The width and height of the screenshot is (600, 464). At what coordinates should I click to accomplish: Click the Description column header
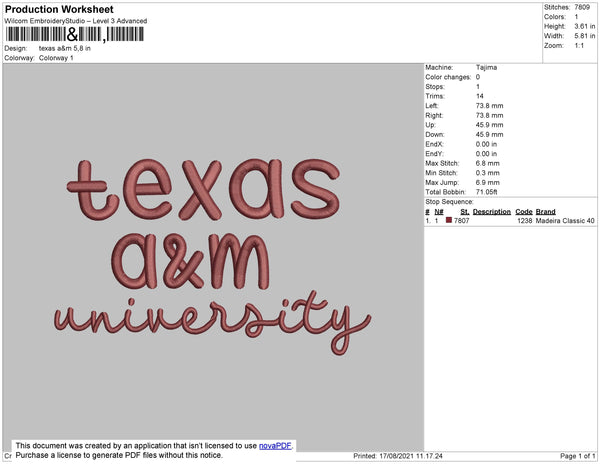point(492,212)
